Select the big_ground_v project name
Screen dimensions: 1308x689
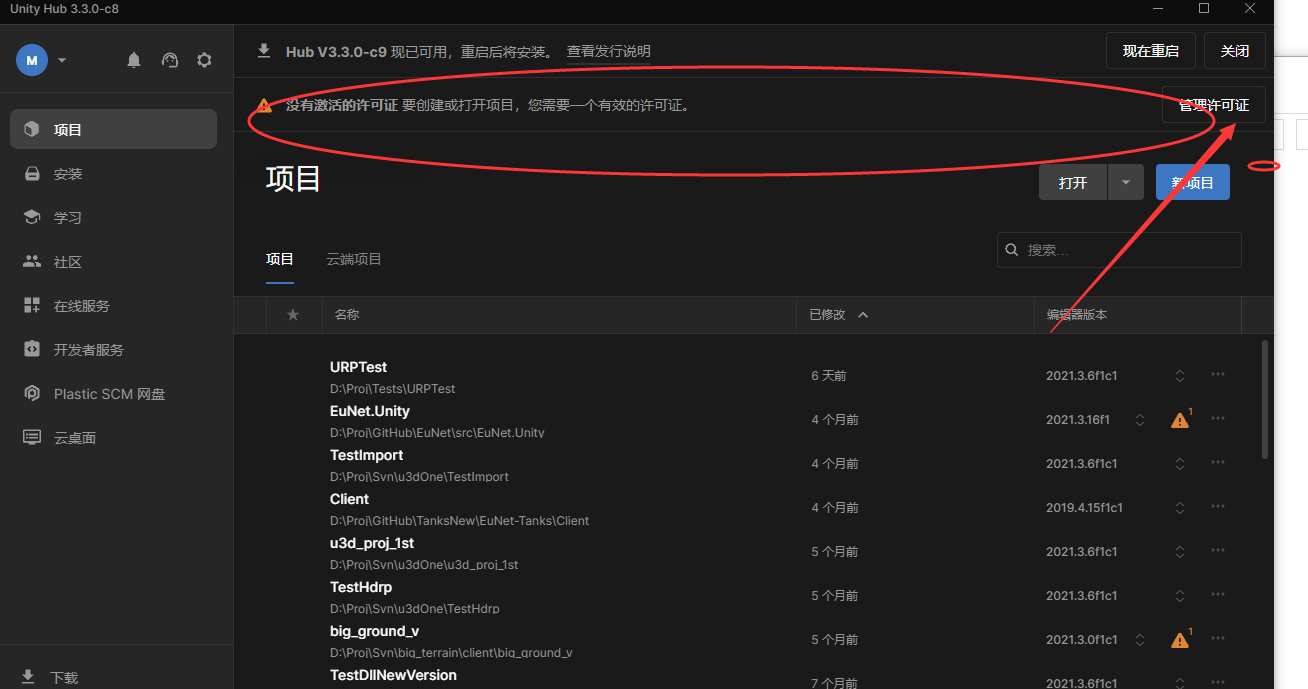[x=374, y=631]
